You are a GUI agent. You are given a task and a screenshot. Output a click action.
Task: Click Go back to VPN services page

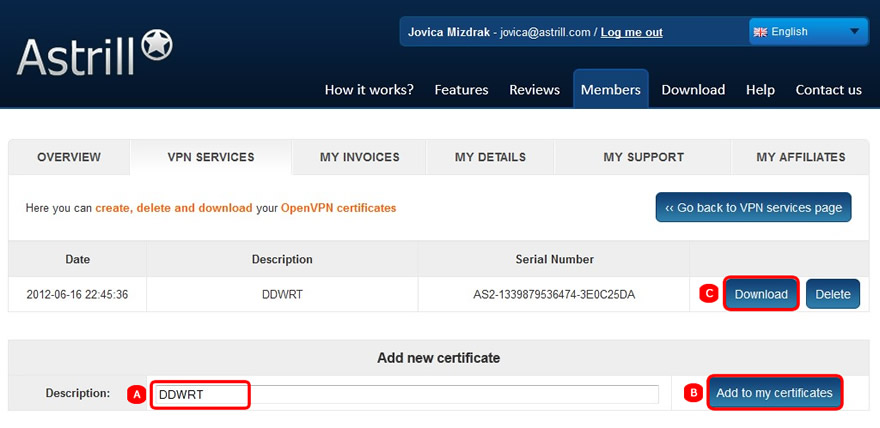(x=753, y=208)
